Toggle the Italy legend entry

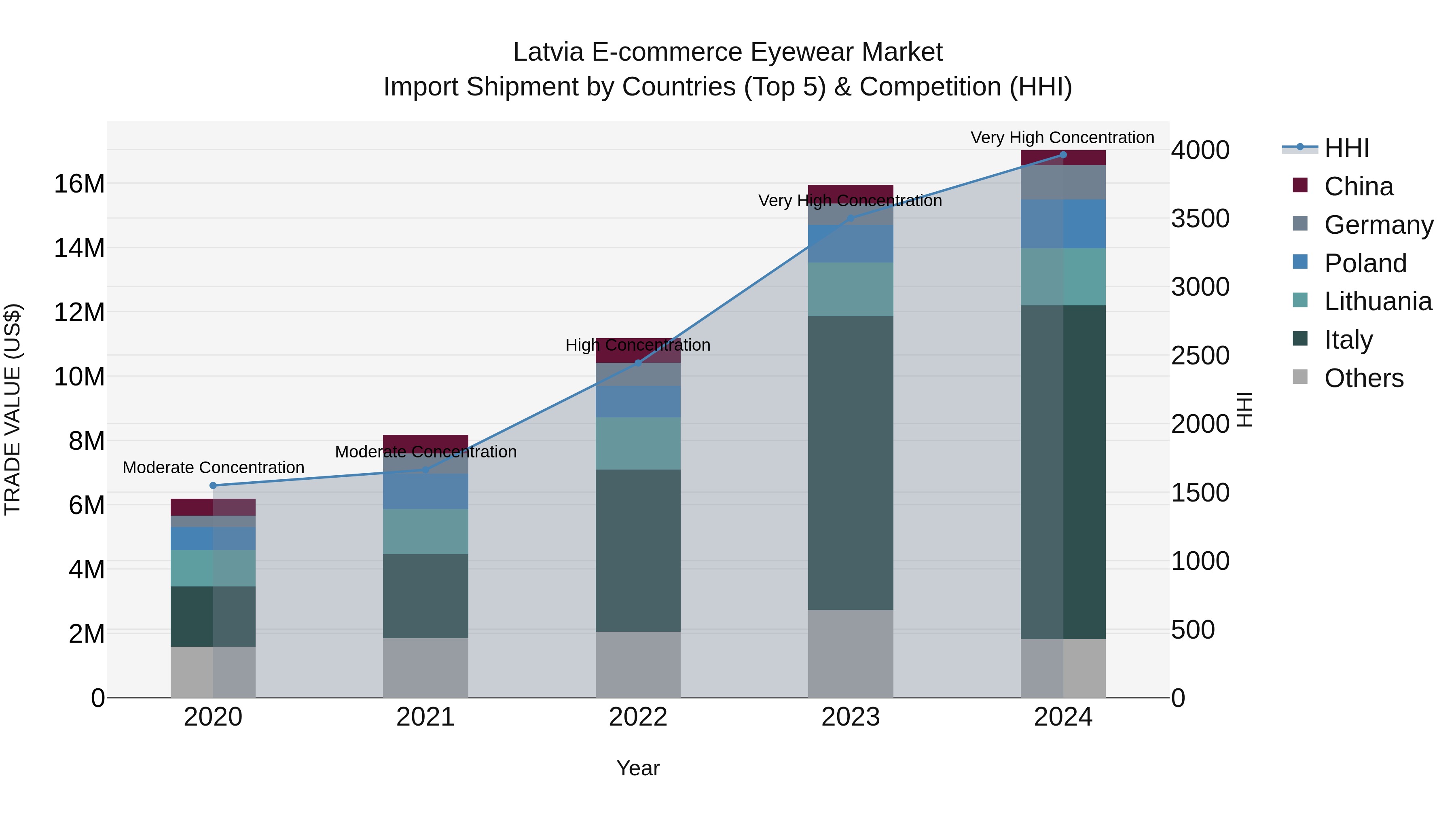point(1333,340)
